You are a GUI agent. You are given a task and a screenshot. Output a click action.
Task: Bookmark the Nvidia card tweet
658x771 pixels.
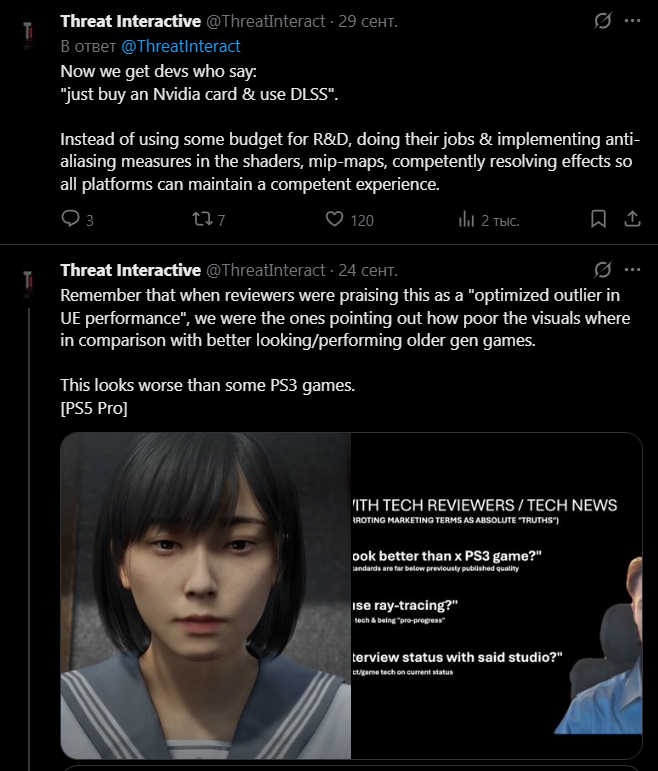[598, 219]
